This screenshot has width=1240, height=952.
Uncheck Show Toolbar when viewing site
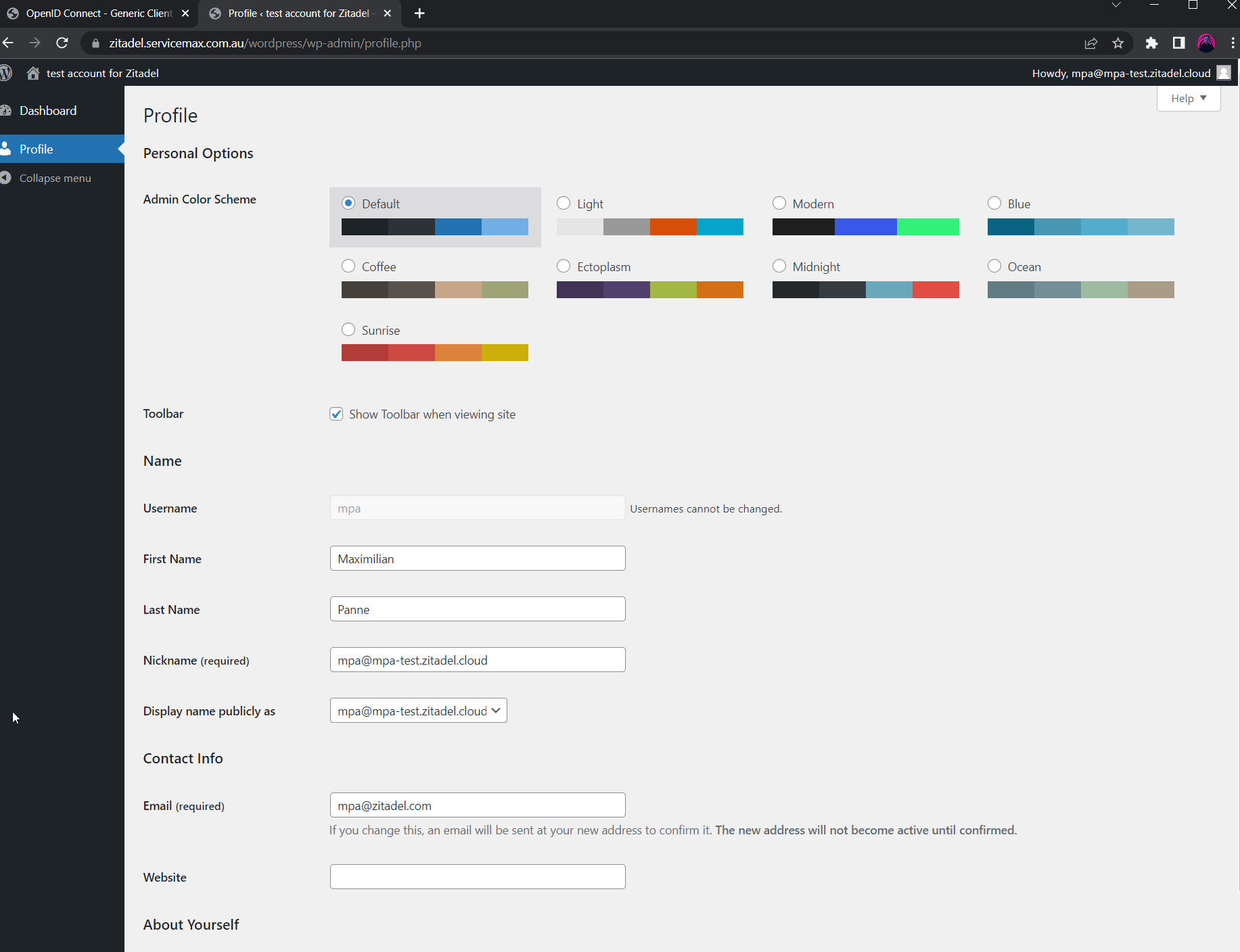[x=336, y=414]
